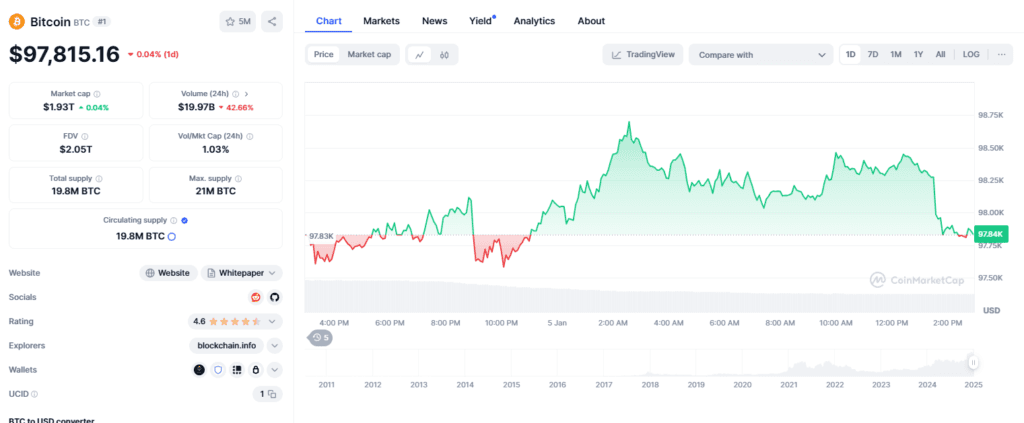Viewport: 1024px width, 423px height.
Task: Expand the Whitepaper dropdown
Action: (242, 273)
